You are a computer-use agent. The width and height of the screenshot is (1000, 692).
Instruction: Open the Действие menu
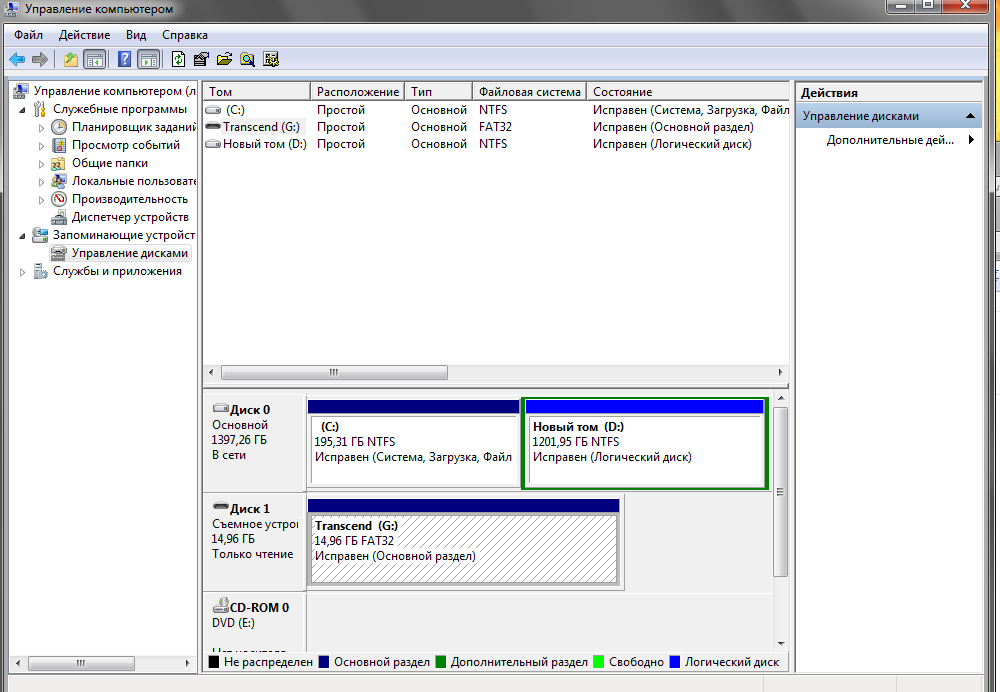(84, 35)
